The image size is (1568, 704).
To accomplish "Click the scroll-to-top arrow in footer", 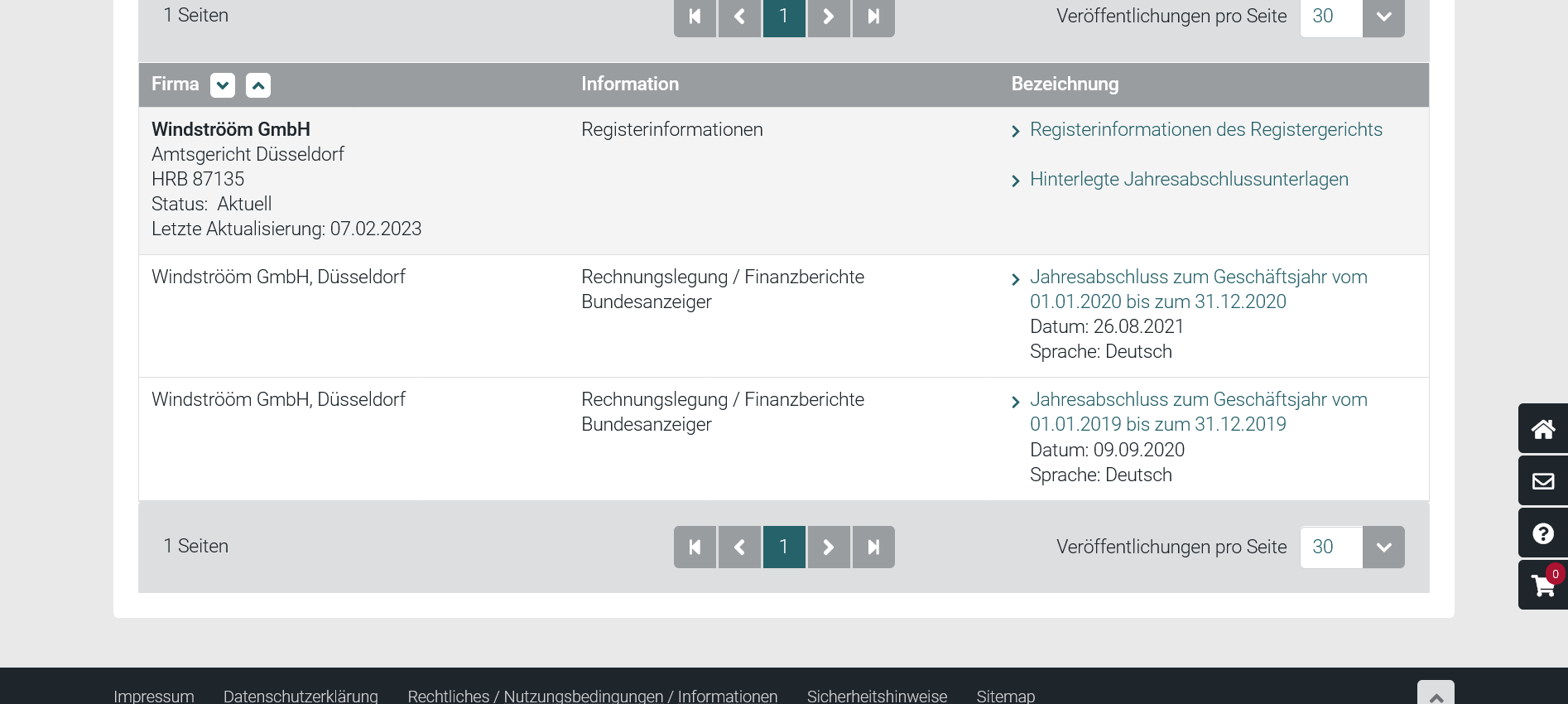I will click(x=1436, y=696).
